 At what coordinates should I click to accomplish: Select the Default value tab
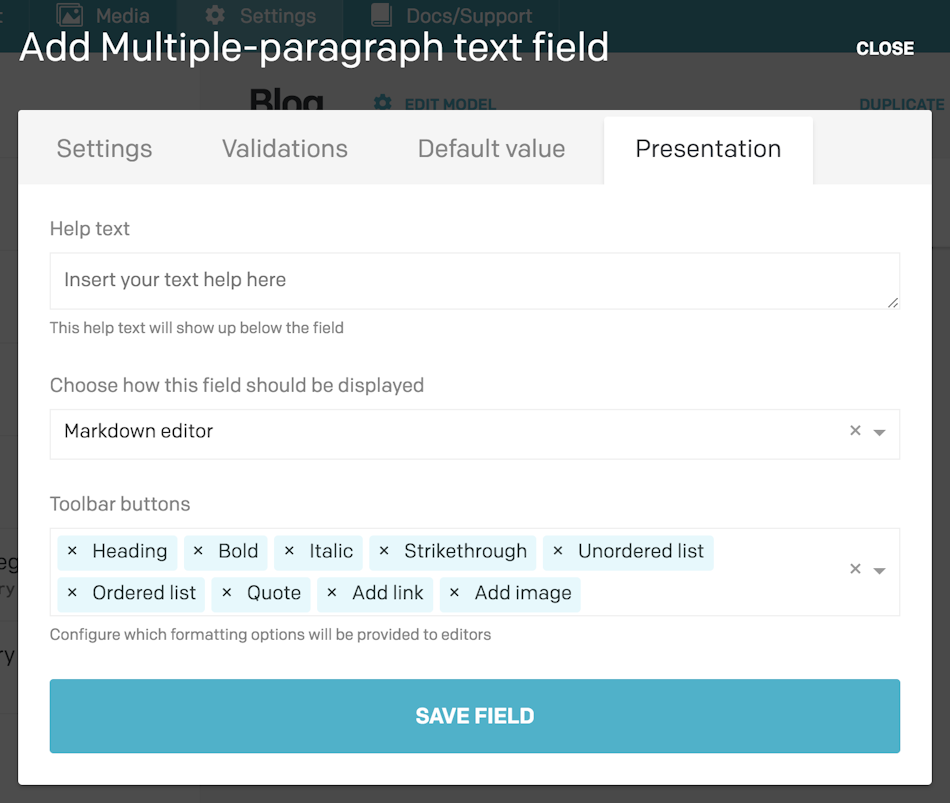[x=490, y=148]
